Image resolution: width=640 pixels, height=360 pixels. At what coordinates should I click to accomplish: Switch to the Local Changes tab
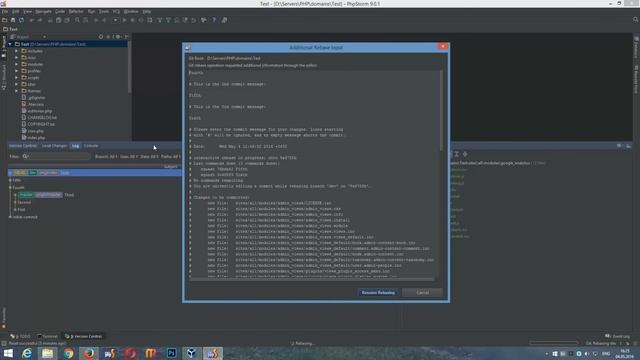click(x=54, y=146)
